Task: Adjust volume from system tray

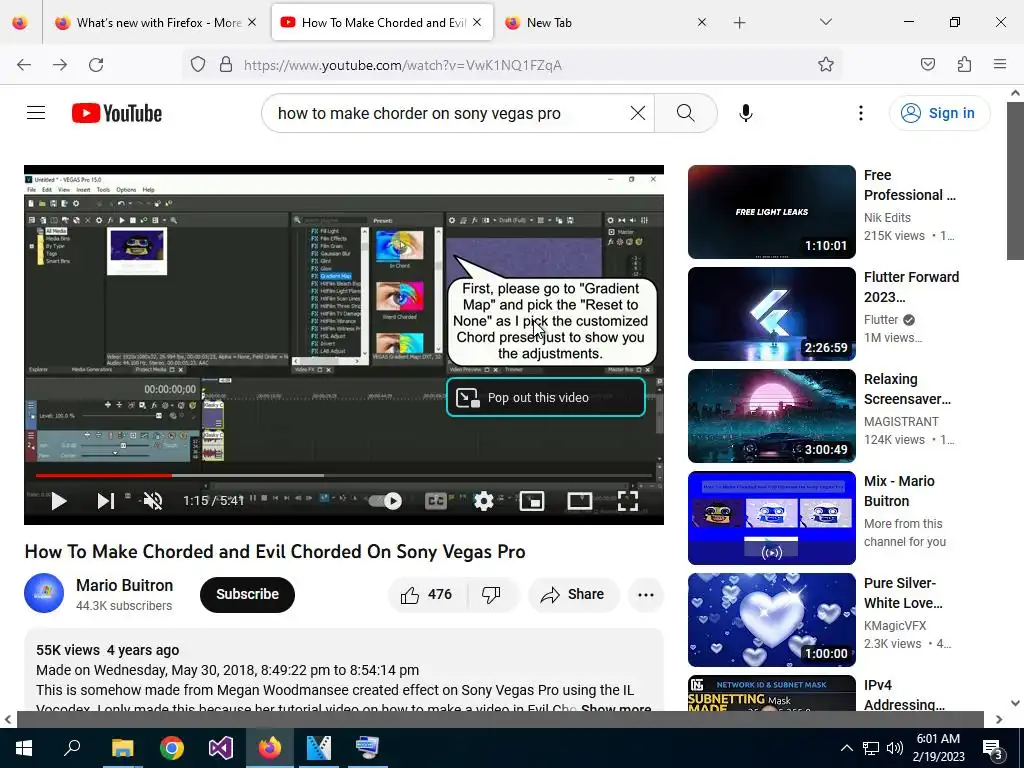Action: pyautogui.click(x=895, y=748)
